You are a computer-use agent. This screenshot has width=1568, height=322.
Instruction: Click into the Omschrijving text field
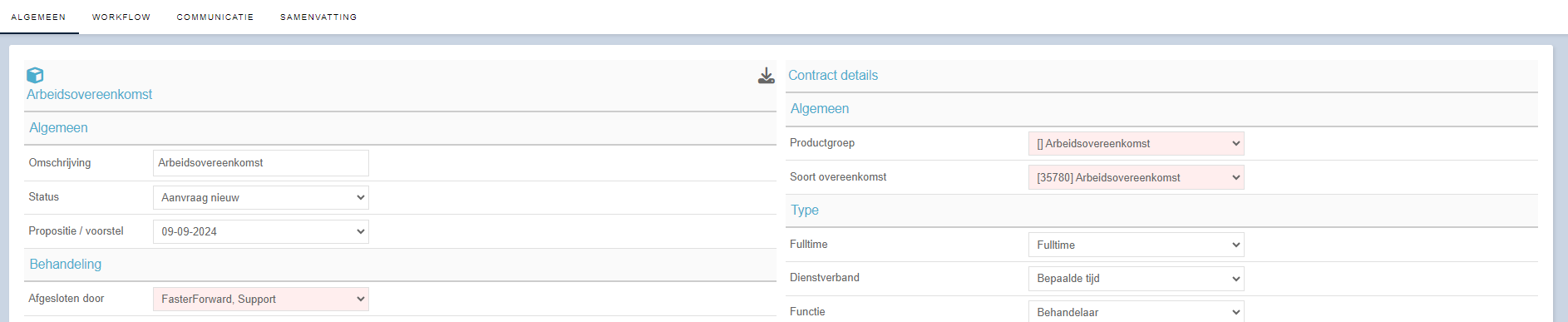pyautogui.click(x=261, y=163)
